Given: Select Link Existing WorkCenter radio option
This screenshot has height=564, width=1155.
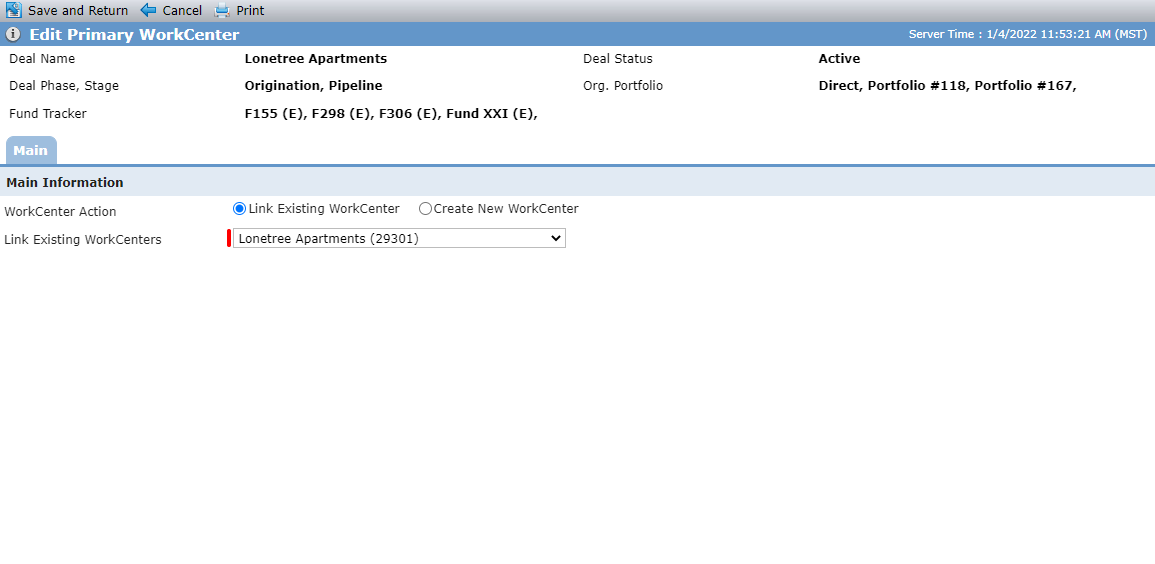Looking at the screenshot, I should 239,209.
